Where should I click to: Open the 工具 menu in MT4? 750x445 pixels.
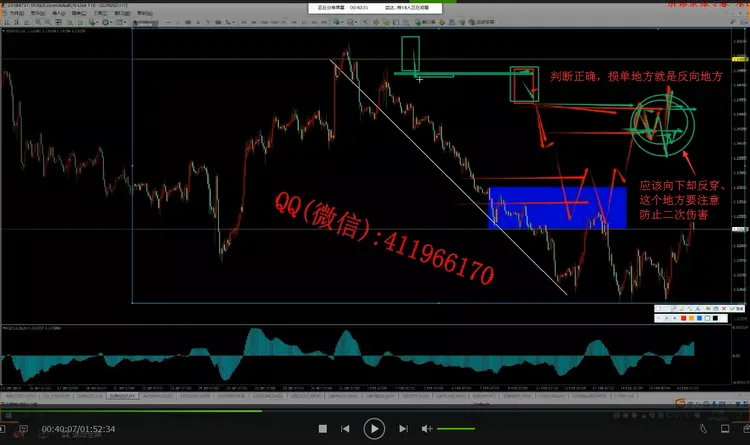[x=101, y=13]
